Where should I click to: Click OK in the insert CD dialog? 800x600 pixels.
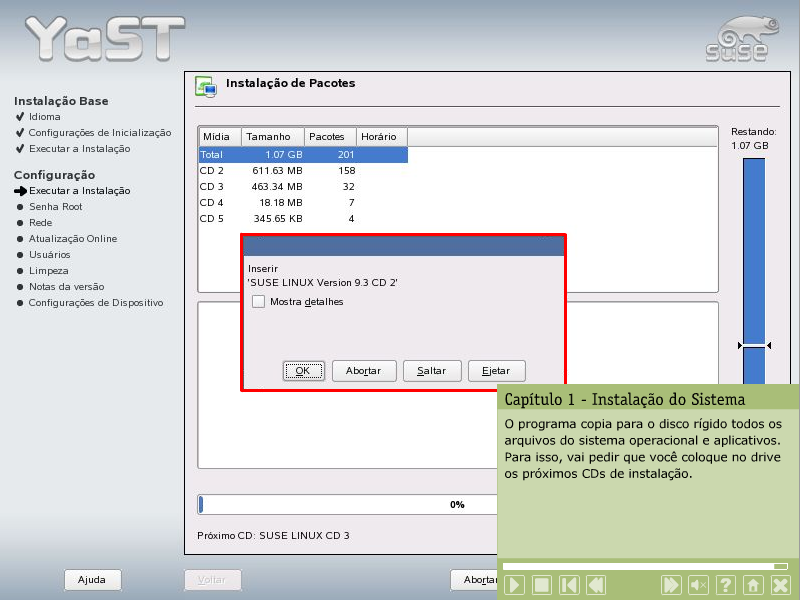tap(303, 371)
